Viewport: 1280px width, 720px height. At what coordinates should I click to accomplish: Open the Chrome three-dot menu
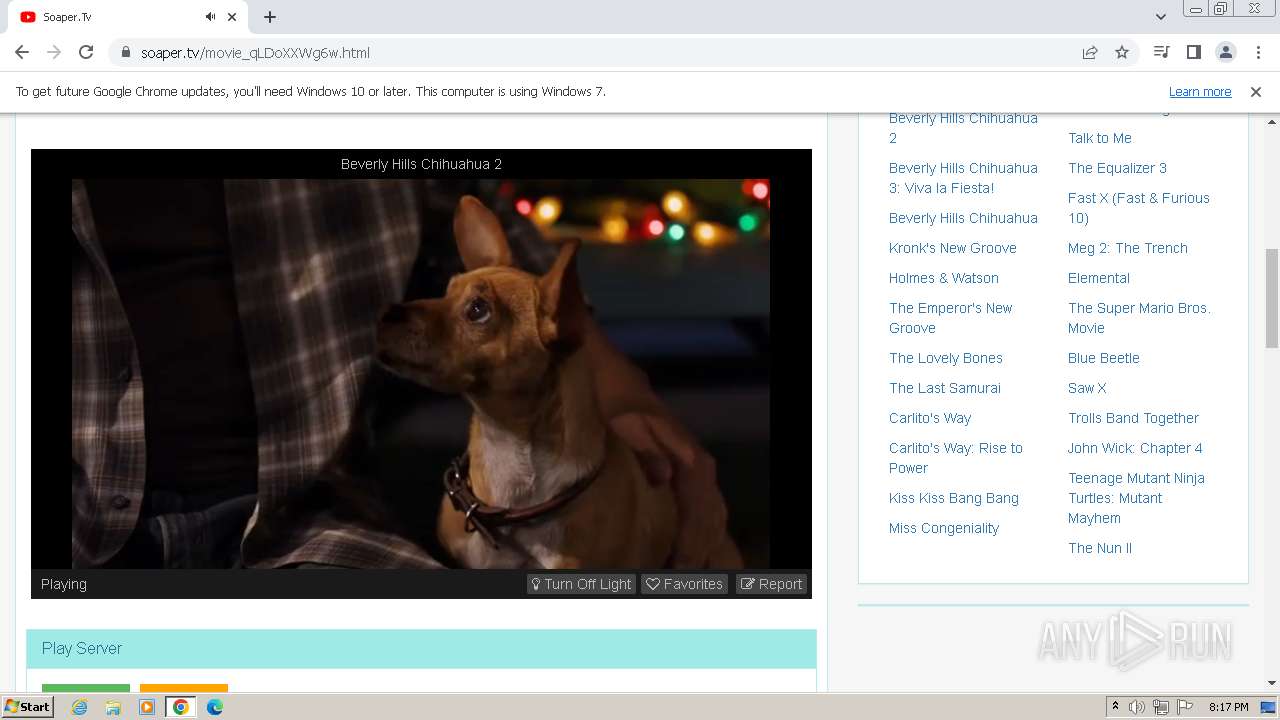coord(1257,52)
